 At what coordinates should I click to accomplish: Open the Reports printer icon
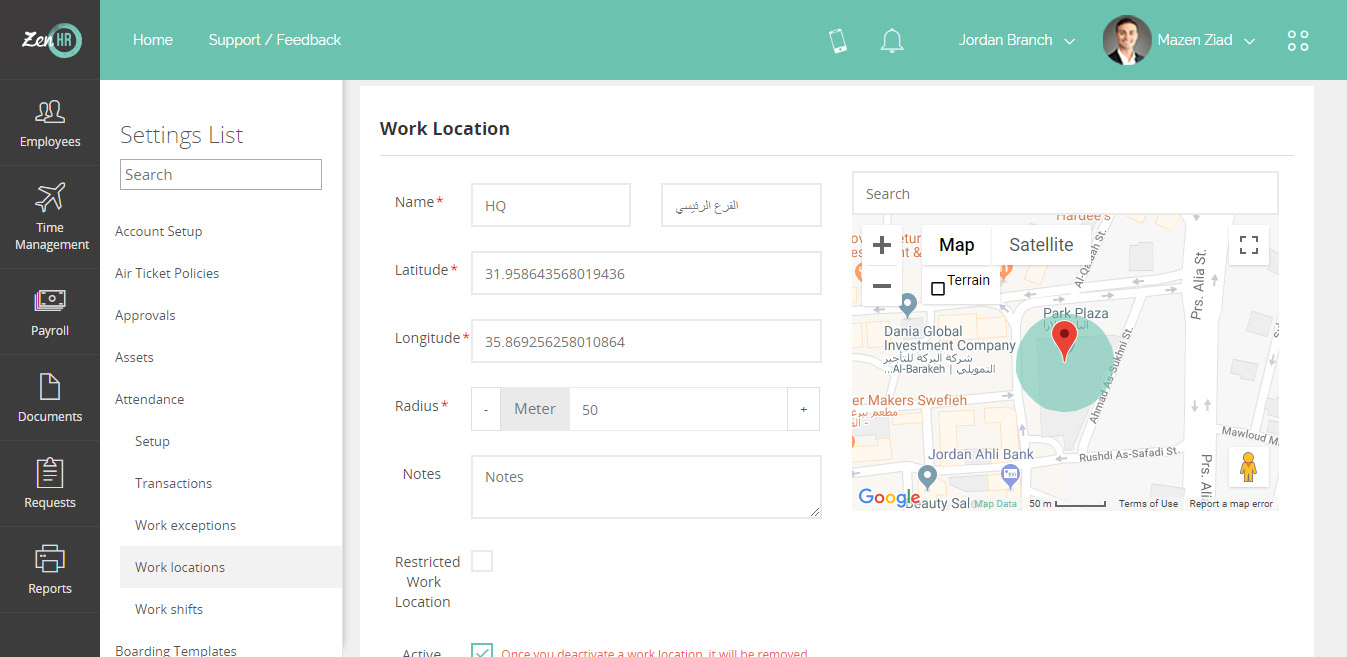pyautogui.click(x=49, y=559)
